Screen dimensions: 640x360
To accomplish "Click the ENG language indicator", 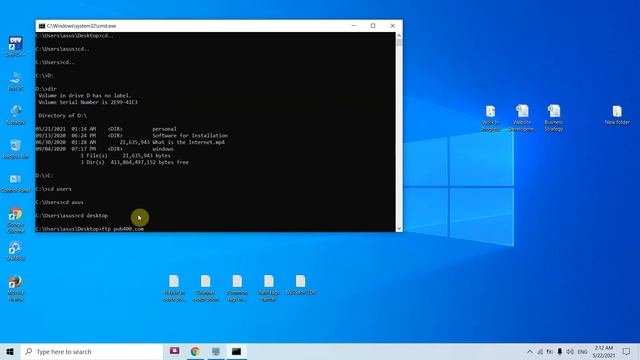I will click(582, 351).
